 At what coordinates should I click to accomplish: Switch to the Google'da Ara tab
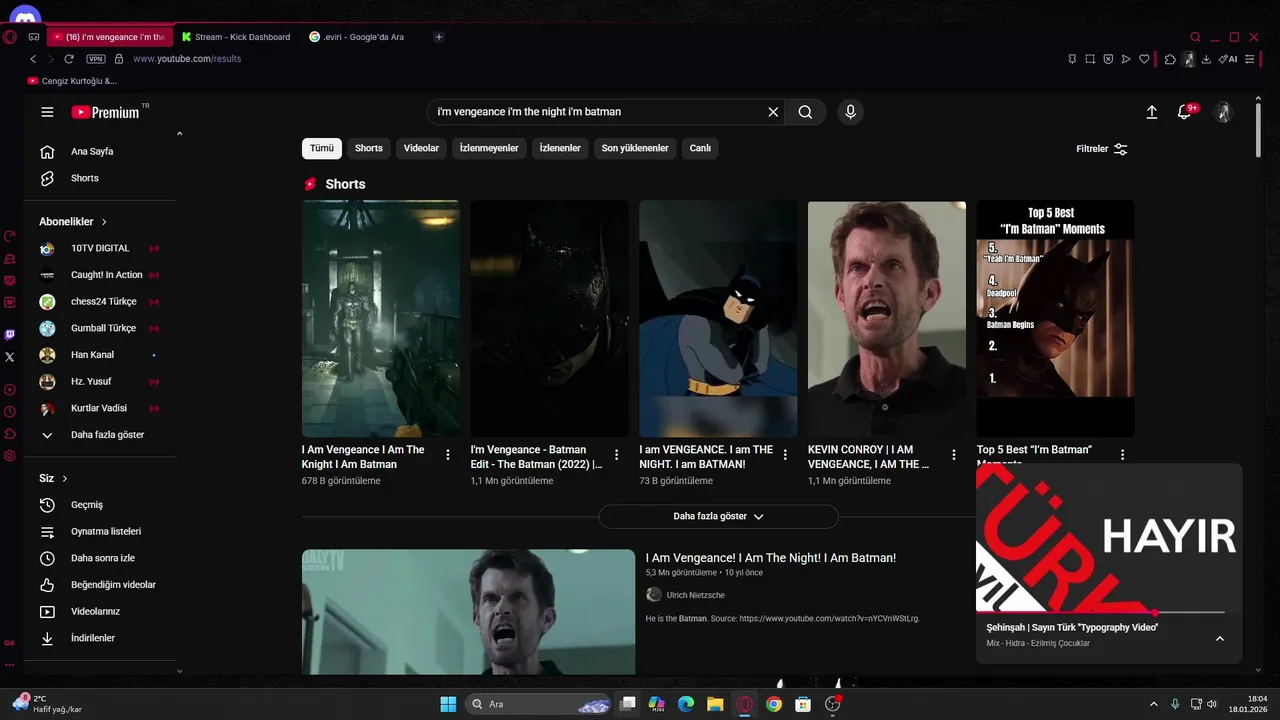pyautogui.click(x=357, y=37)
